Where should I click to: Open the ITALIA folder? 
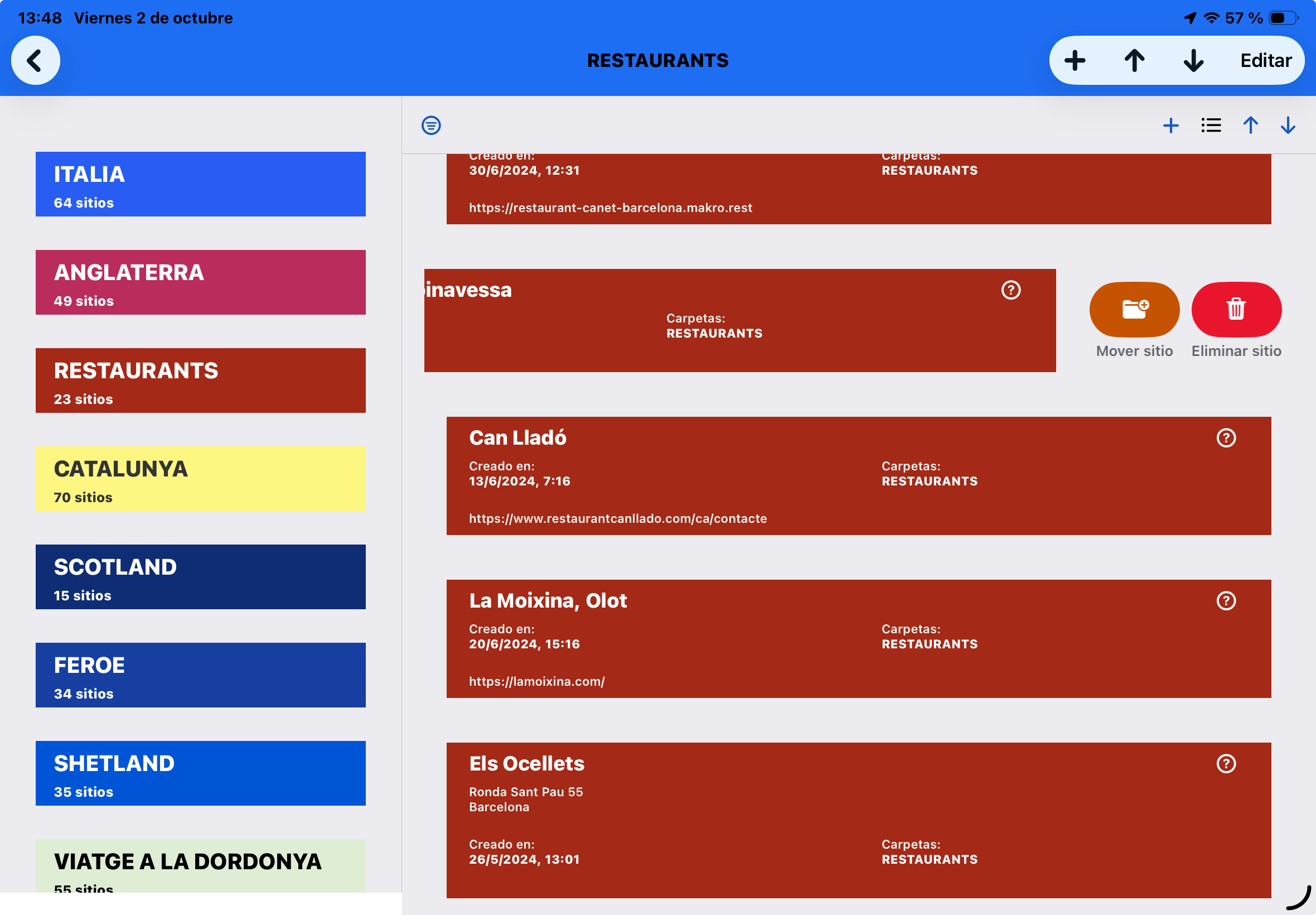point(201,184)
